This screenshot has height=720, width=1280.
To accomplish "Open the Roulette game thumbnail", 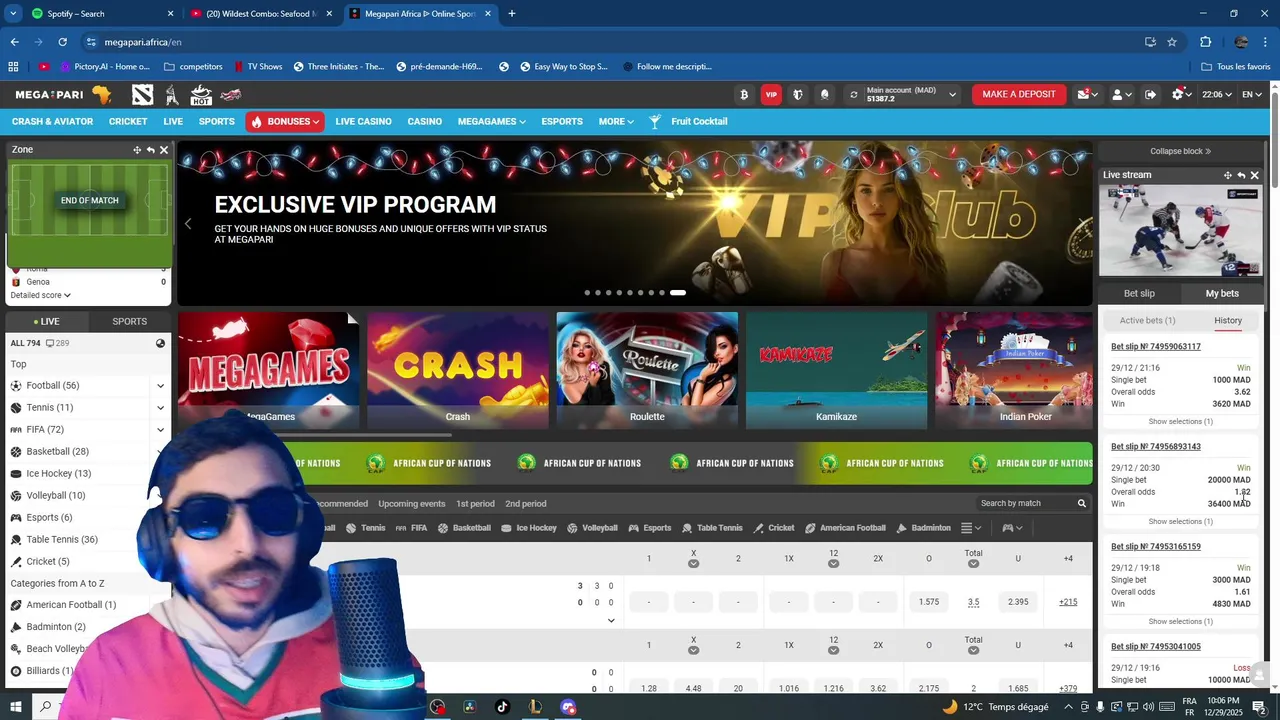I will [x=647, y=370].
